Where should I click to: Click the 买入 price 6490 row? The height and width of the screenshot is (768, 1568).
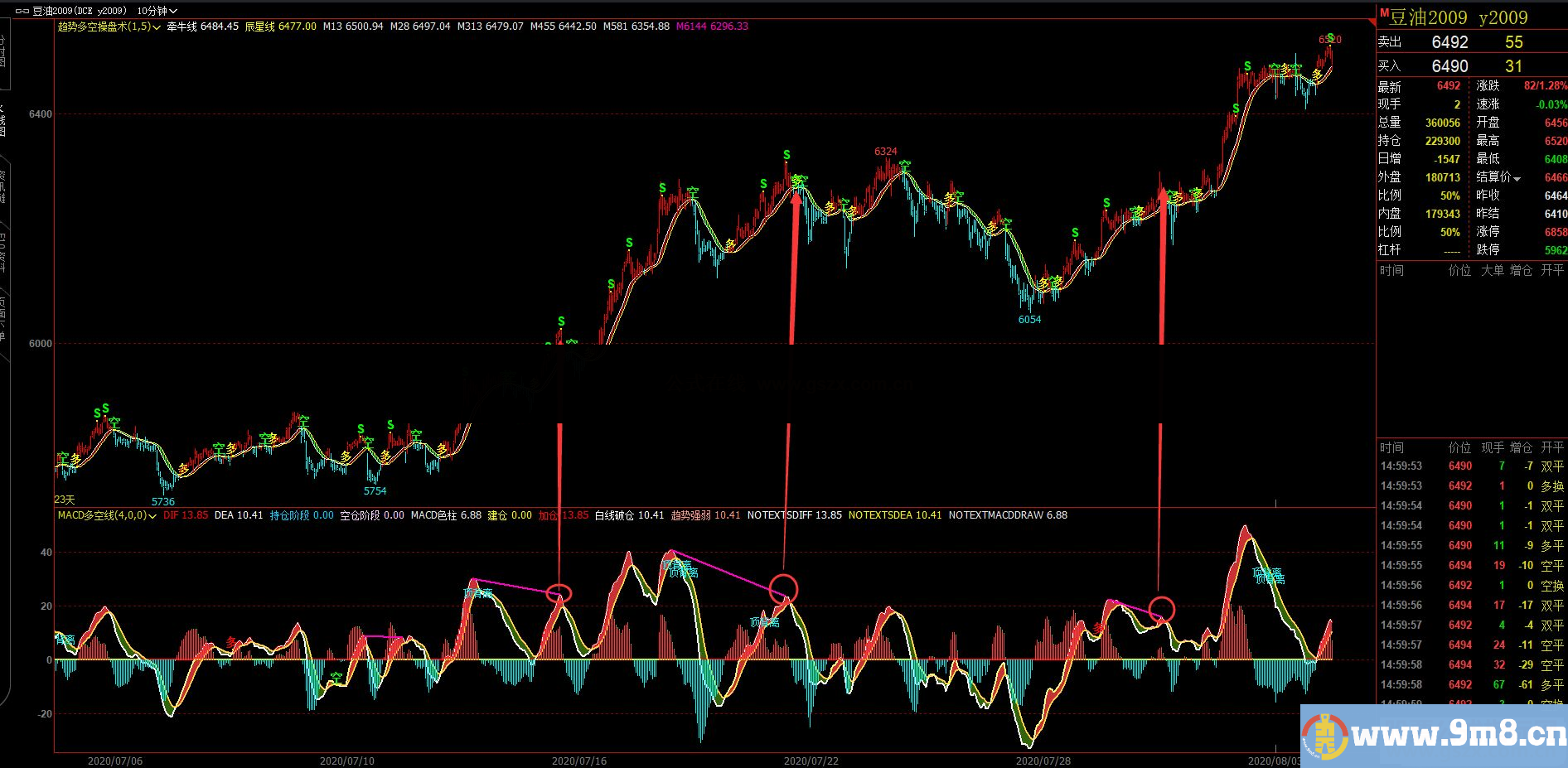[x=1472, y=66]
